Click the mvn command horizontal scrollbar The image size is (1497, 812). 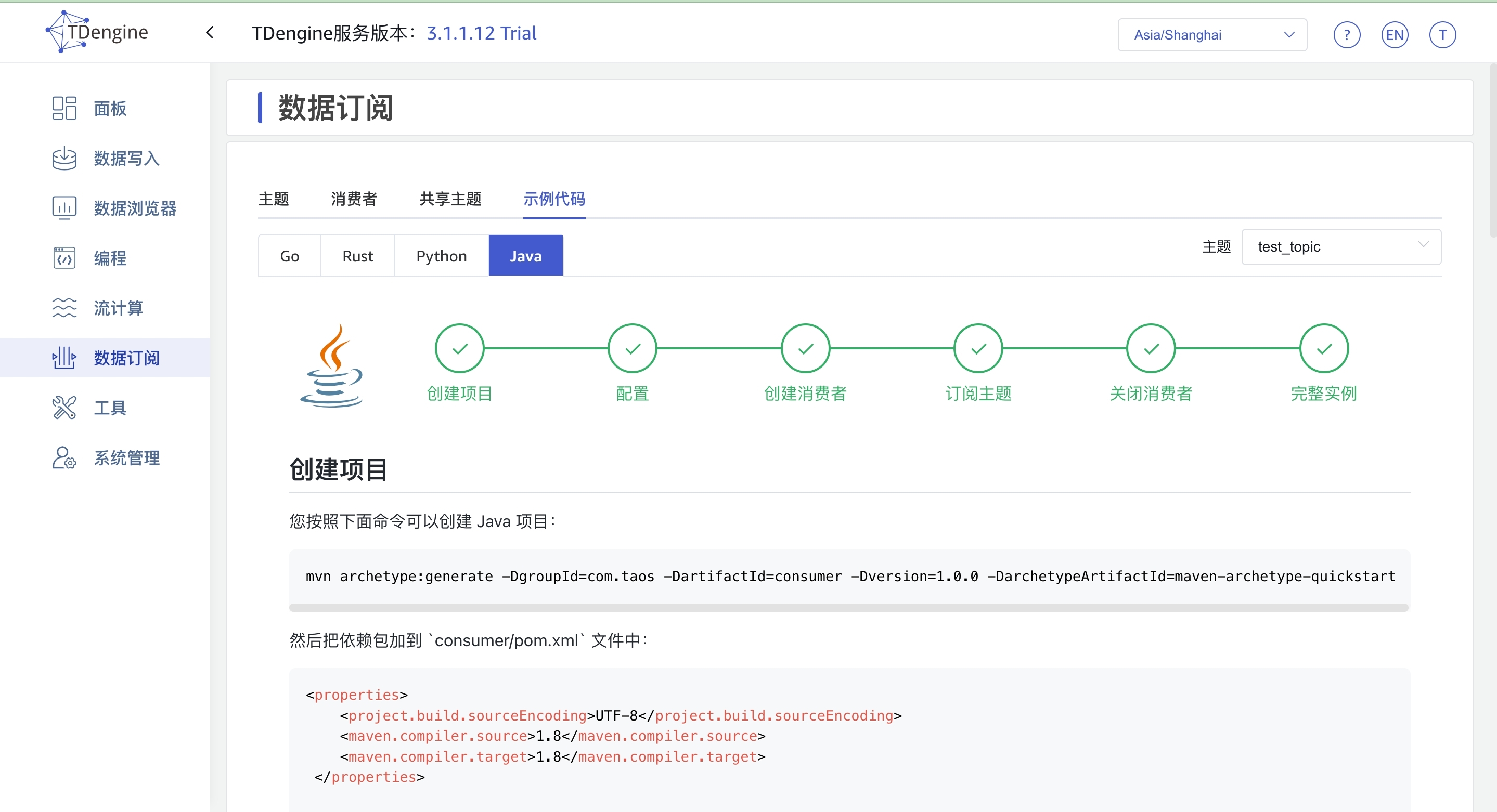click(x=848, y=608)
